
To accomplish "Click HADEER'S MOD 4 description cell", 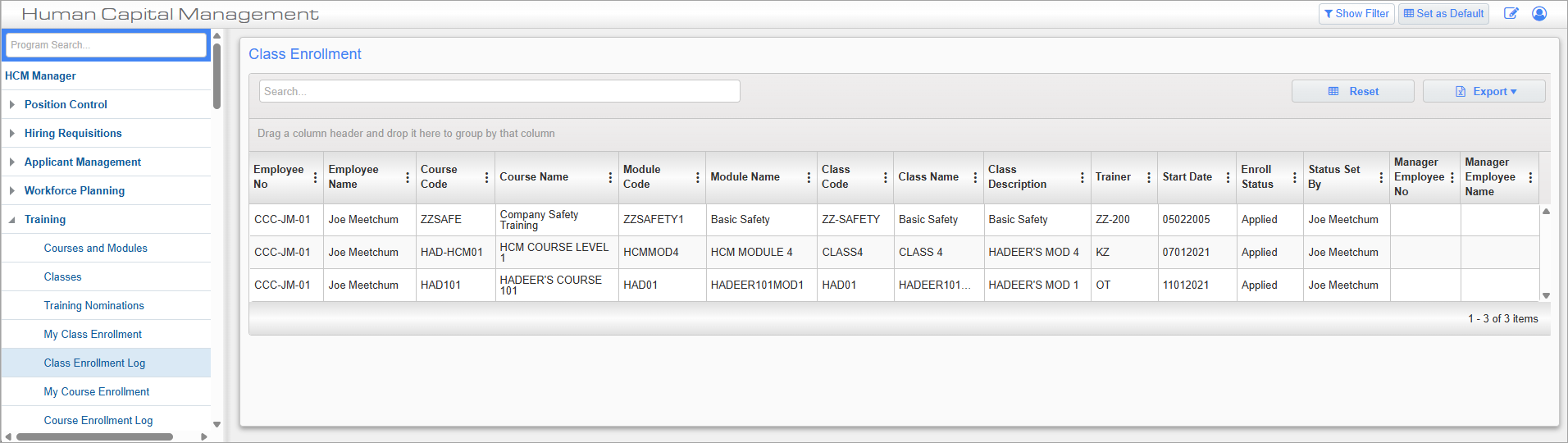I will [x=1037, y=253].
